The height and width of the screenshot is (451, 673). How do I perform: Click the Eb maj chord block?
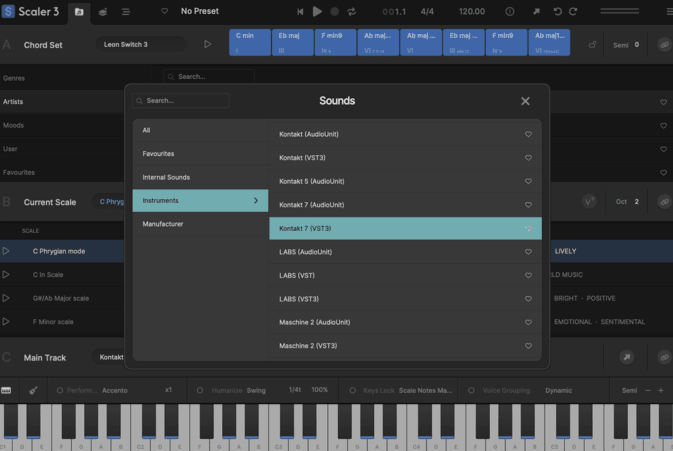point(288,42)
